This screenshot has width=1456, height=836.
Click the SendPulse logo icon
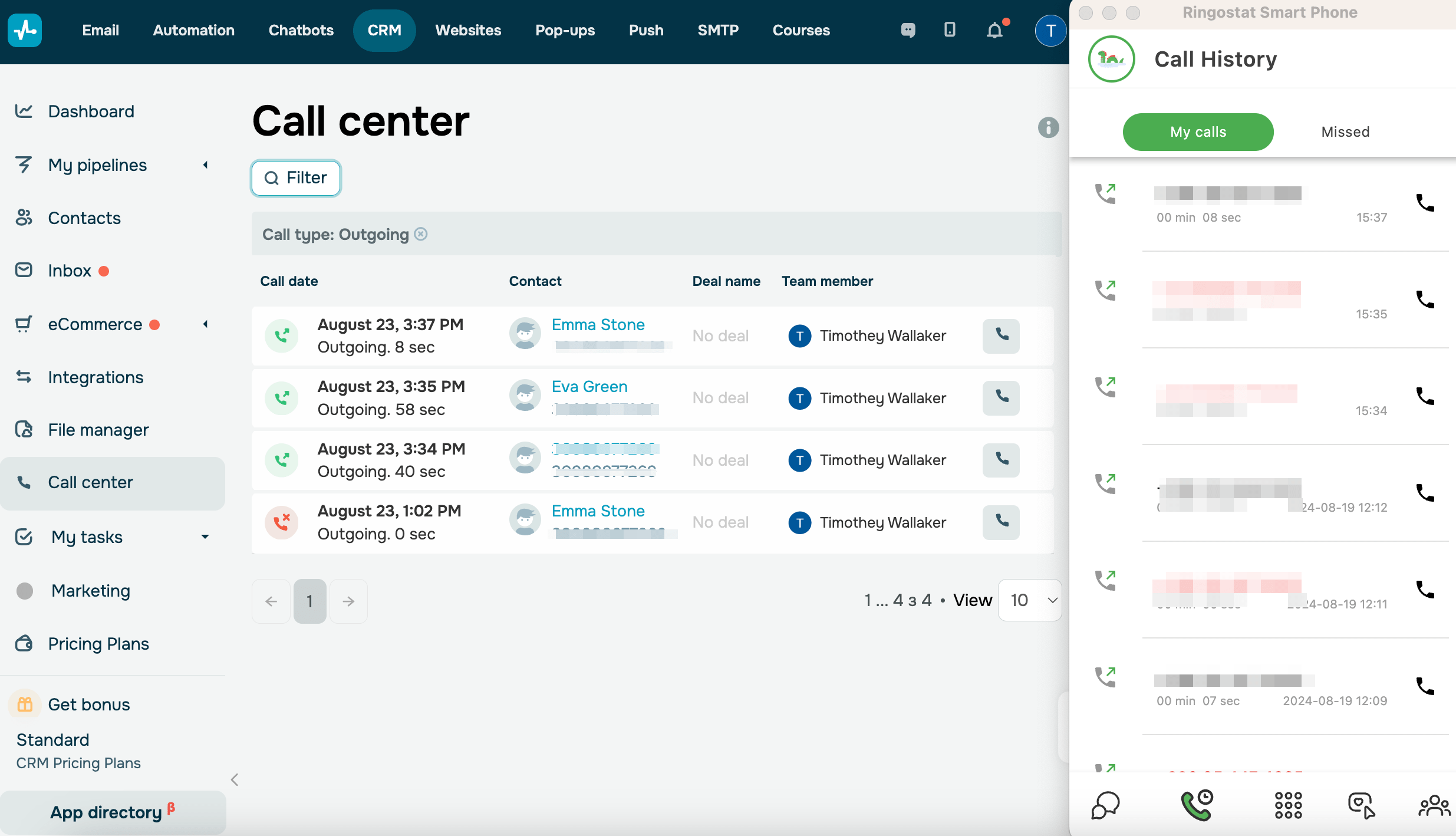pyautogui.click(x=25, y=30)
